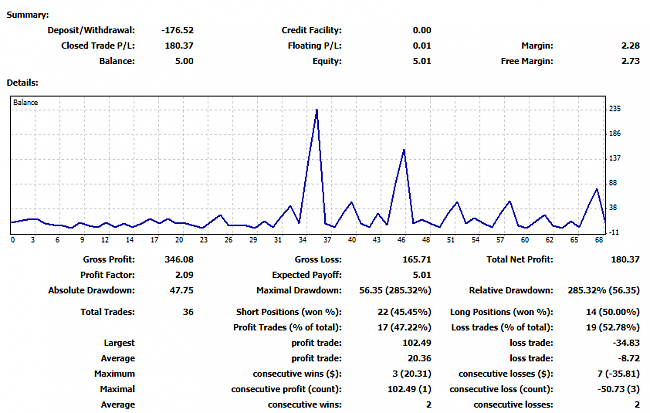Click consecutive losses value 7 (-35.81)
Screen dimensions: 650x413
pyautogui.click(x=618, y=374)
